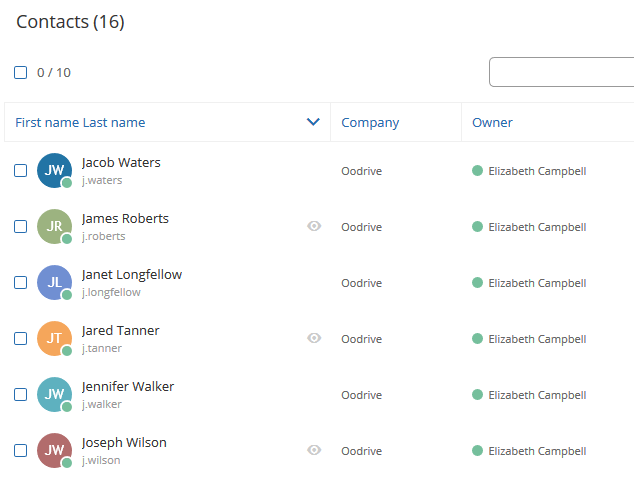Viewport: 634px width, 481px height.
Task: Click Jennifer Walker's teal JW avatar
Action: tap(54, 395)
